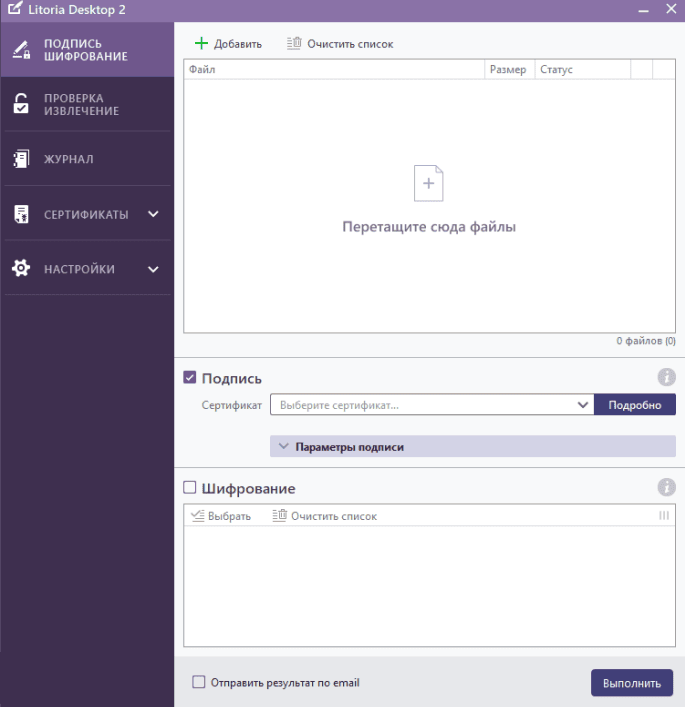The width and height of the screenshot is (685, 707).
Task: Click the Выполнить button
Action: click(x=631, y=683)
